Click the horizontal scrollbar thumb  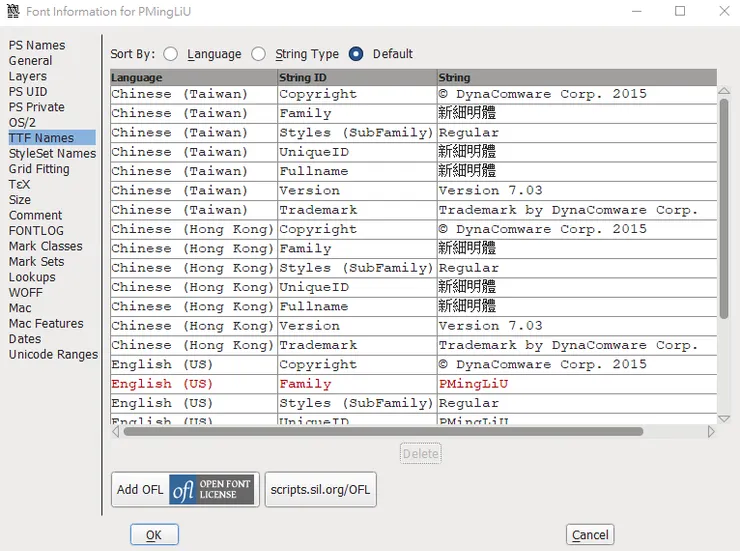[383, 431]
